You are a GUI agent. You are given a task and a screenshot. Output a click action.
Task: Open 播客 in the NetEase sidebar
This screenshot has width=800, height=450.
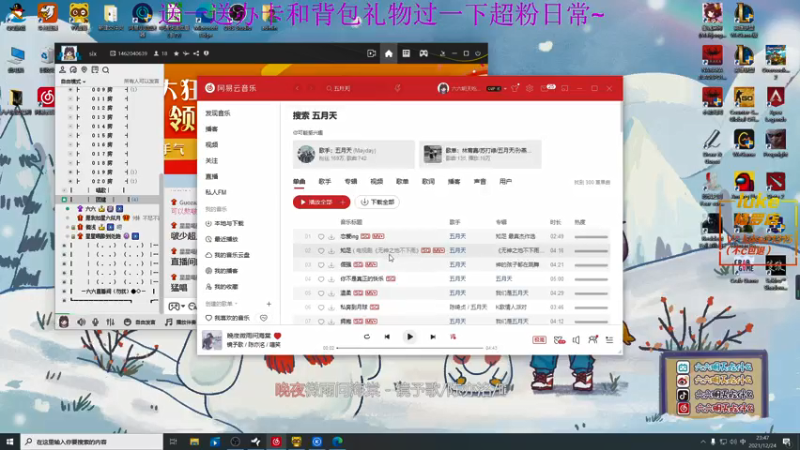point(211,129)
